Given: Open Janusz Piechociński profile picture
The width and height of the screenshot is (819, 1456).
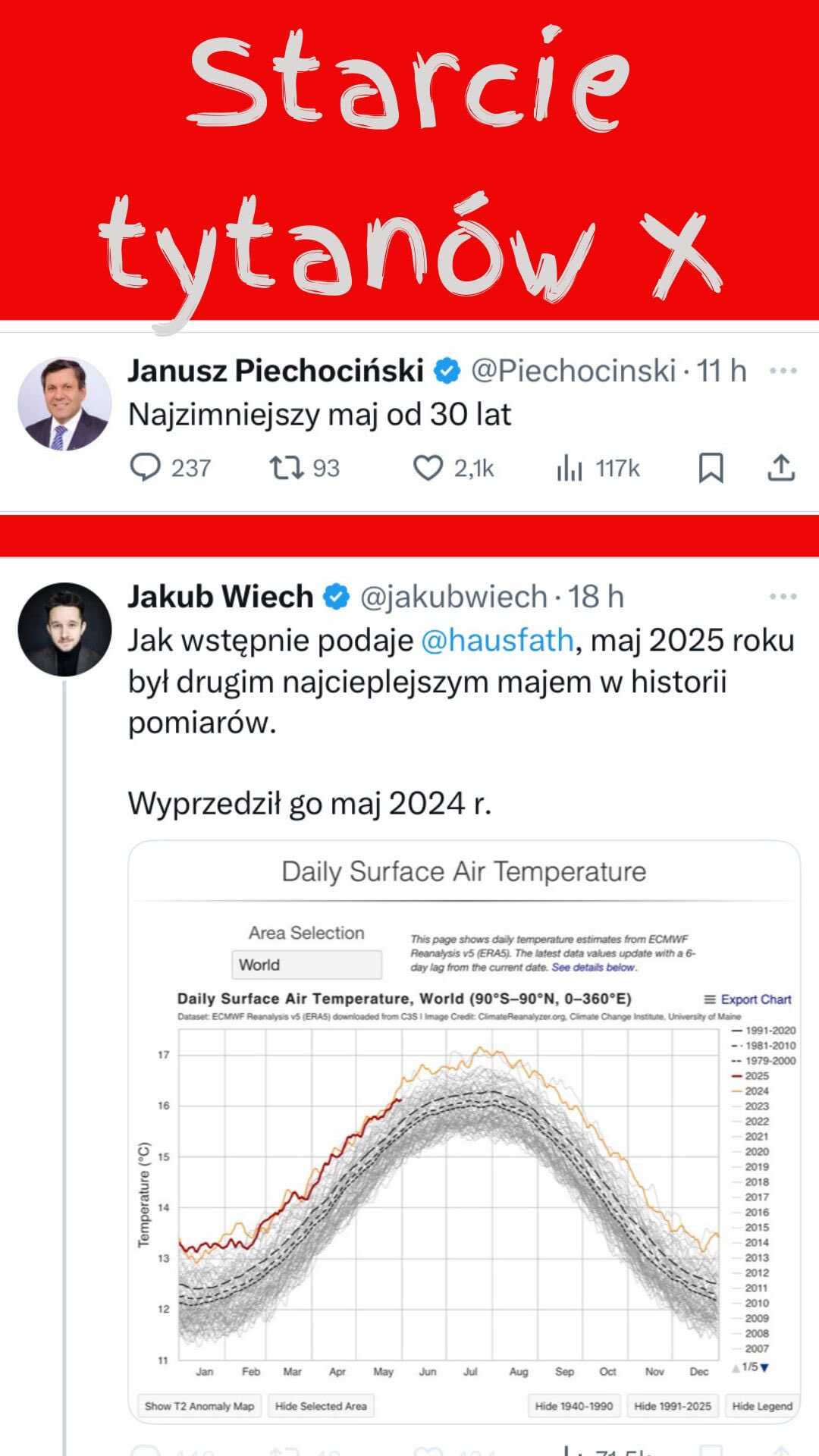Looking at the screenshot, I should (x=64, y=403).
